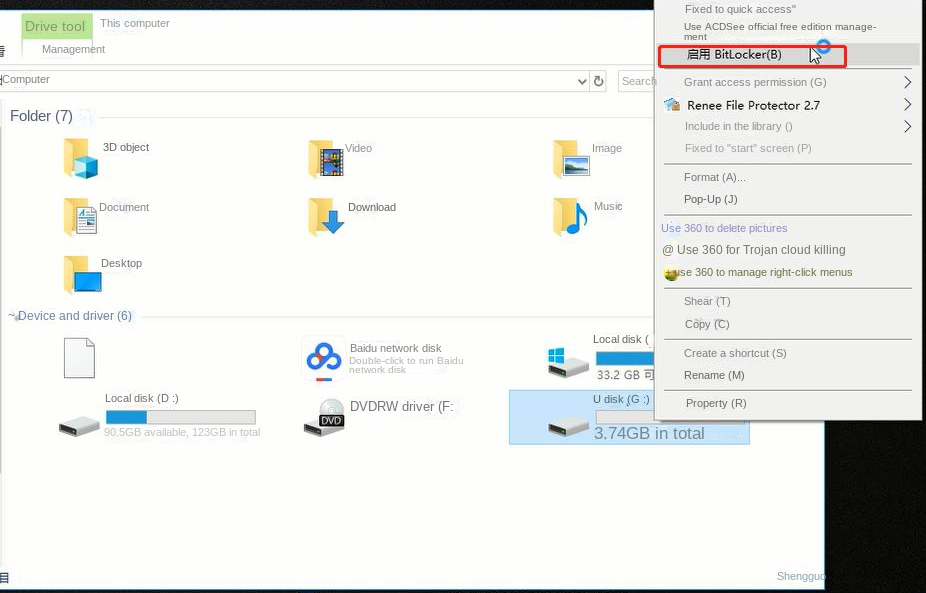Click the 360 icon beside right-click menu option
Image resolution: width=926 pixels, height=593 pixels.
point(673,272)
